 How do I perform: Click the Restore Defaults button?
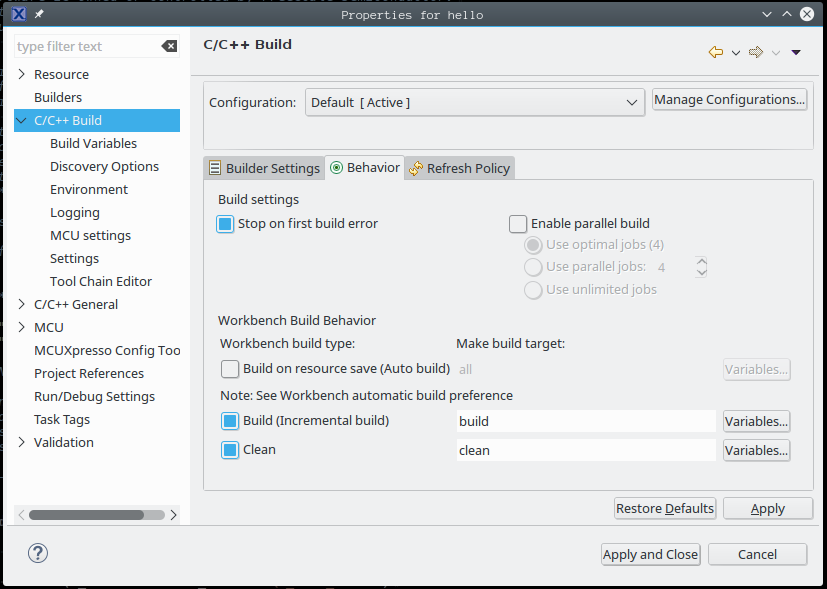[665, 508]
